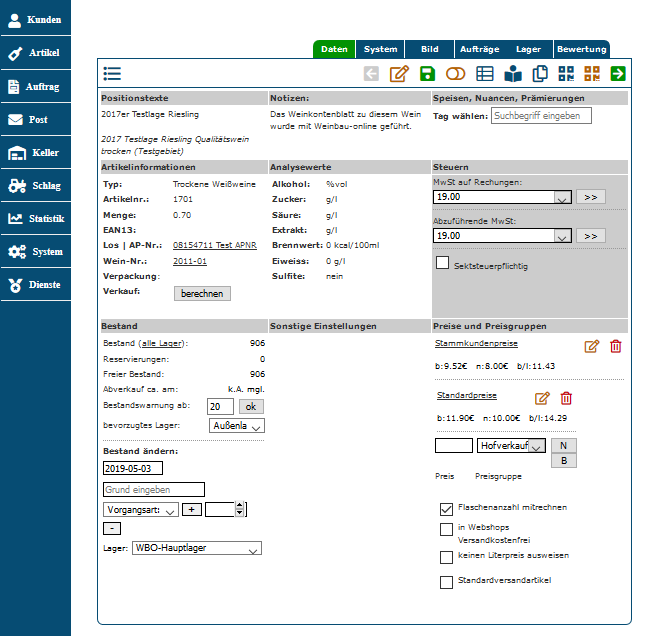Click the orange edit pencil toolbar icon
The width and height of the screenshot is (646, 636).
click(x=399, y=73)
